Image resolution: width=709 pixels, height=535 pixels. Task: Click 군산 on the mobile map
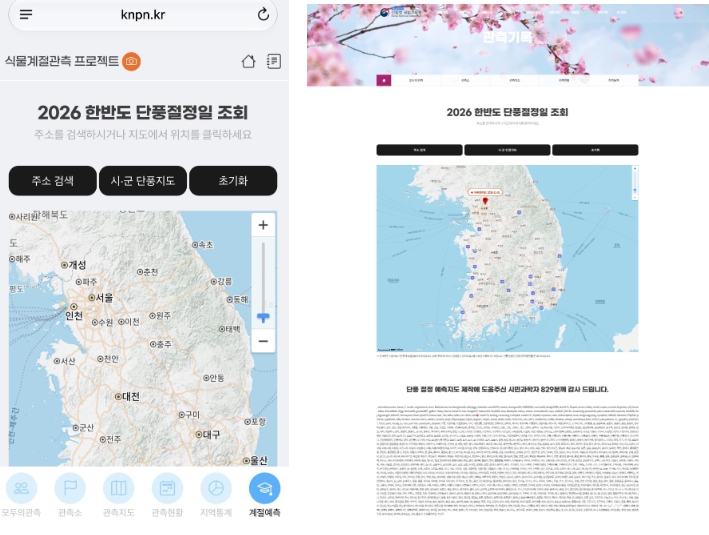click(x=83, y=427)
